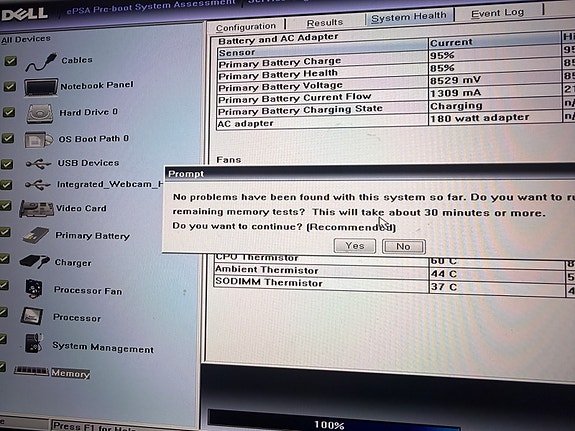Toggle the Notebook Panel checkbox
The height and width of the screenshot is (431, 575).
pyautogui.click(x=10, y=87)
